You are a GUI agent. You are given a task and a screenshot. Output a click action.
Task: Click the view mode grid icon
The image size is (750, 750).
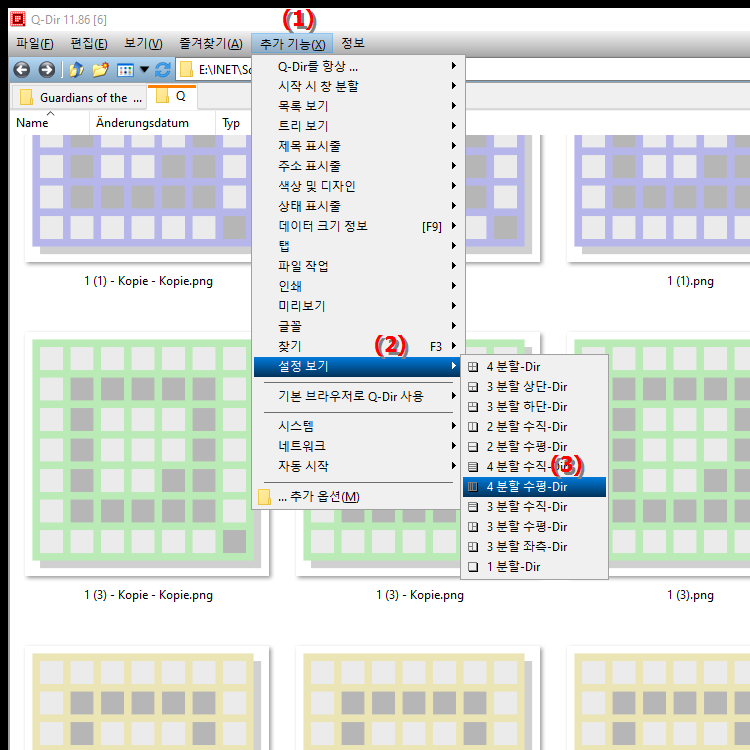pyautogui.click(x=125, y=70)
